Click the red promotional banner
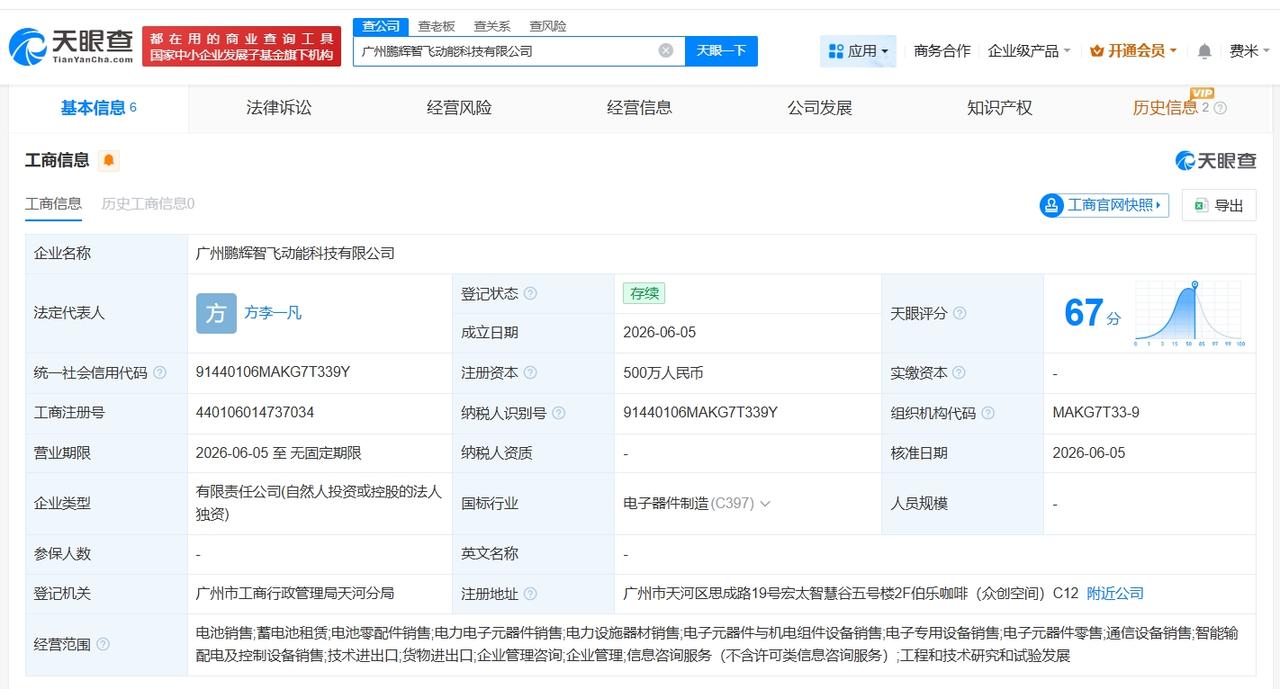This screenshot has height=689, width=1280. [242, 47]
